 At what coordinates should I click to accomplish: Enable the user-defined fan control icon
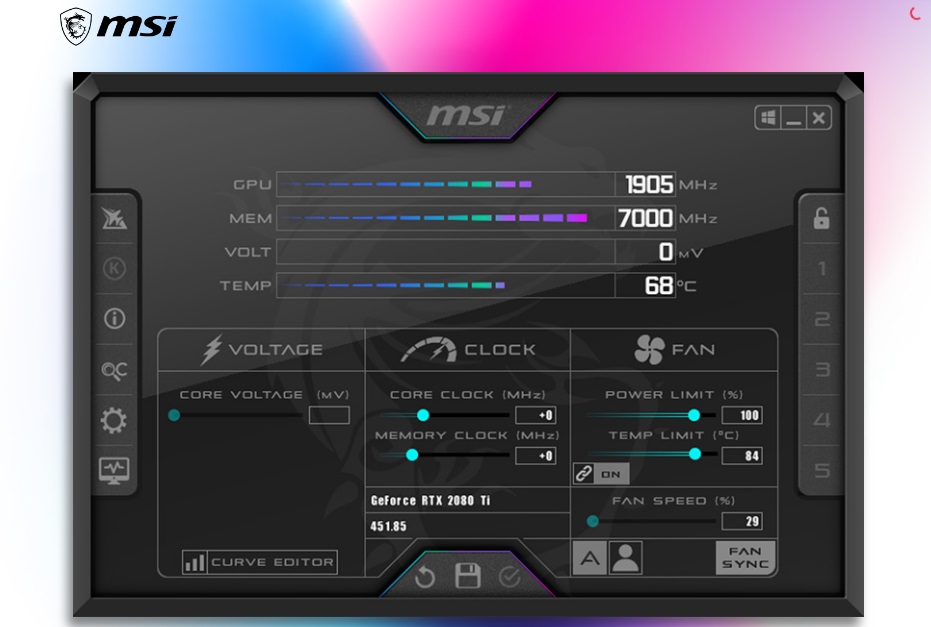tap(625, 558)
